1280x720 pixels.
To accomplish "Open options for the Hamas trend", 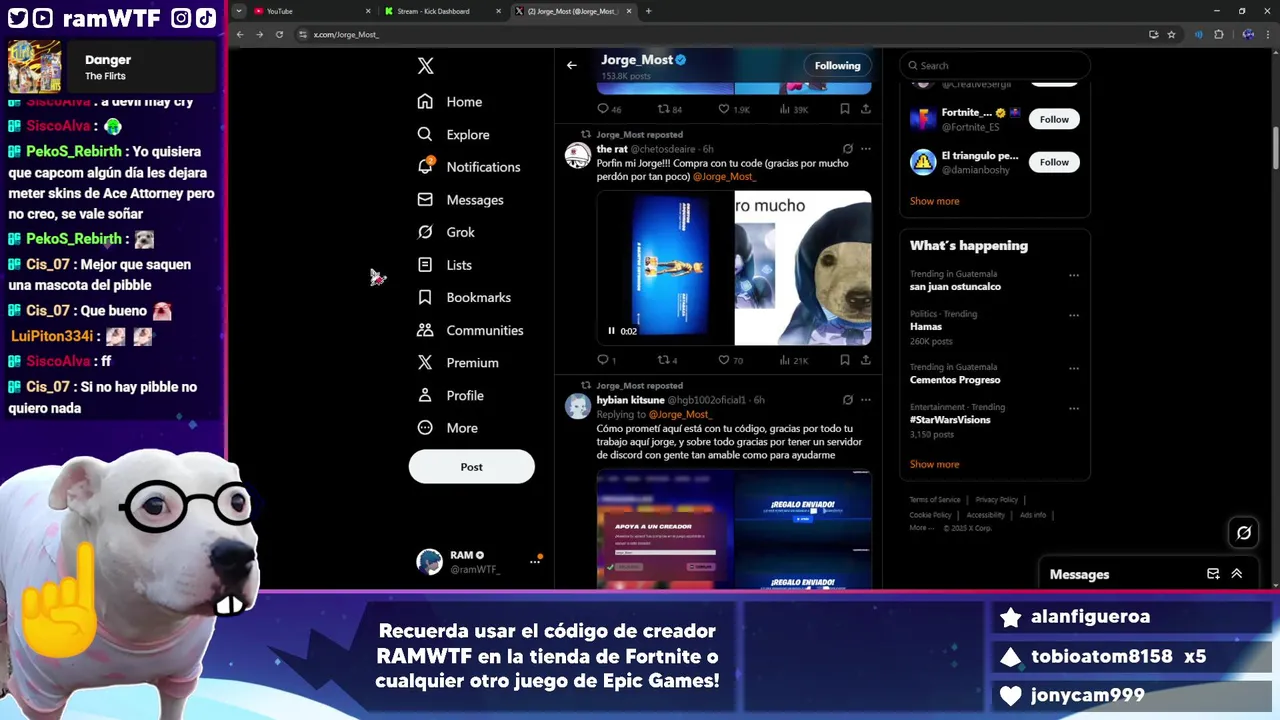I will pos(1074,315).
